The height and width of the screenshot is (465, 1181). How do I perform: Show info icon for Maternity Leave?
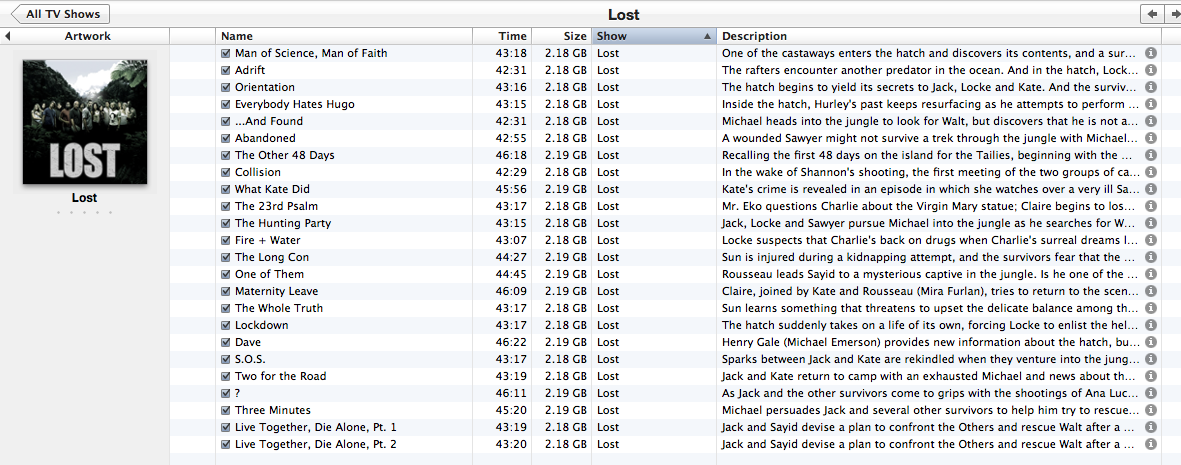tap(1150, 291)
